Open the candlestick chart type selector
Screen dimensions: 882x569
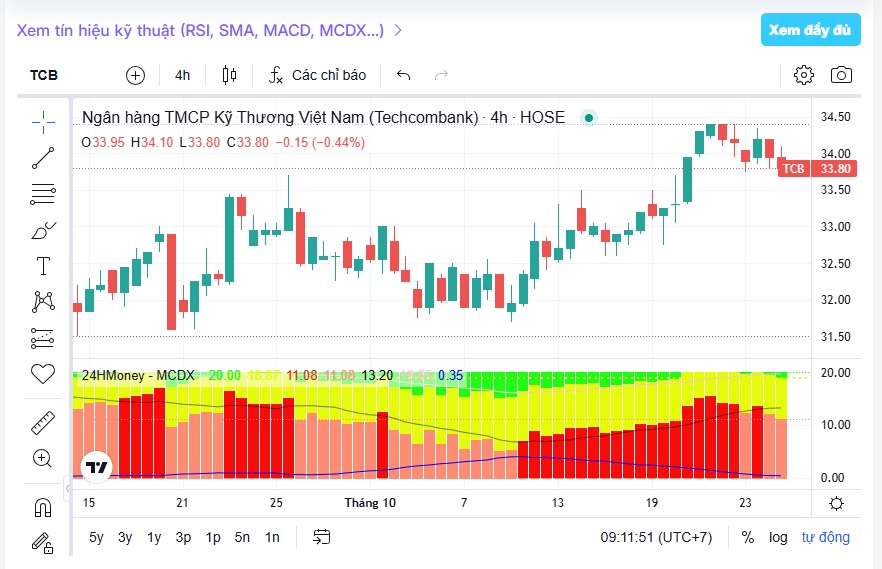coord(229,75)
